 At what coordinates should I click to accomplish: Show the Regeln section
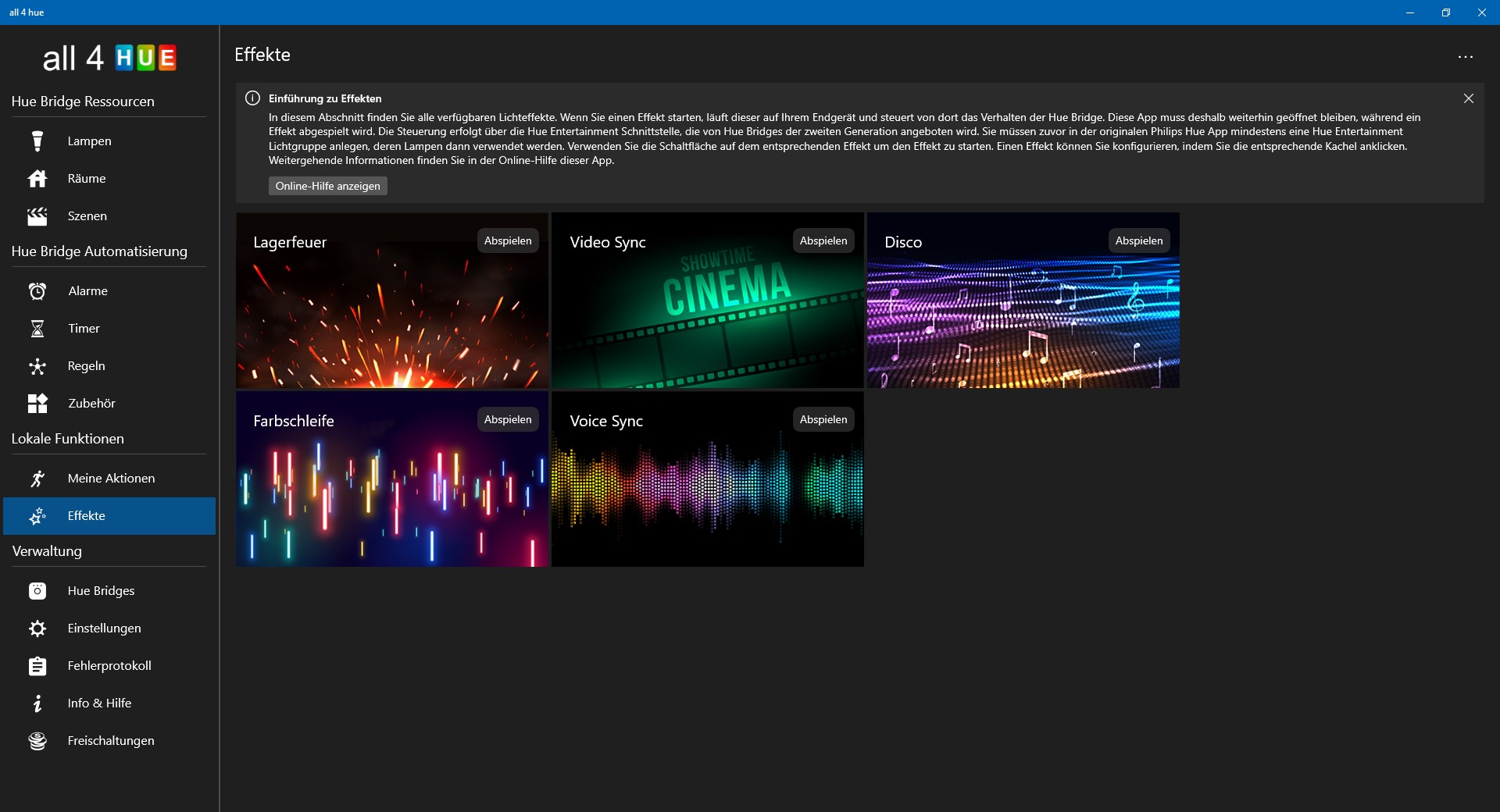click(x=109, y=366)
